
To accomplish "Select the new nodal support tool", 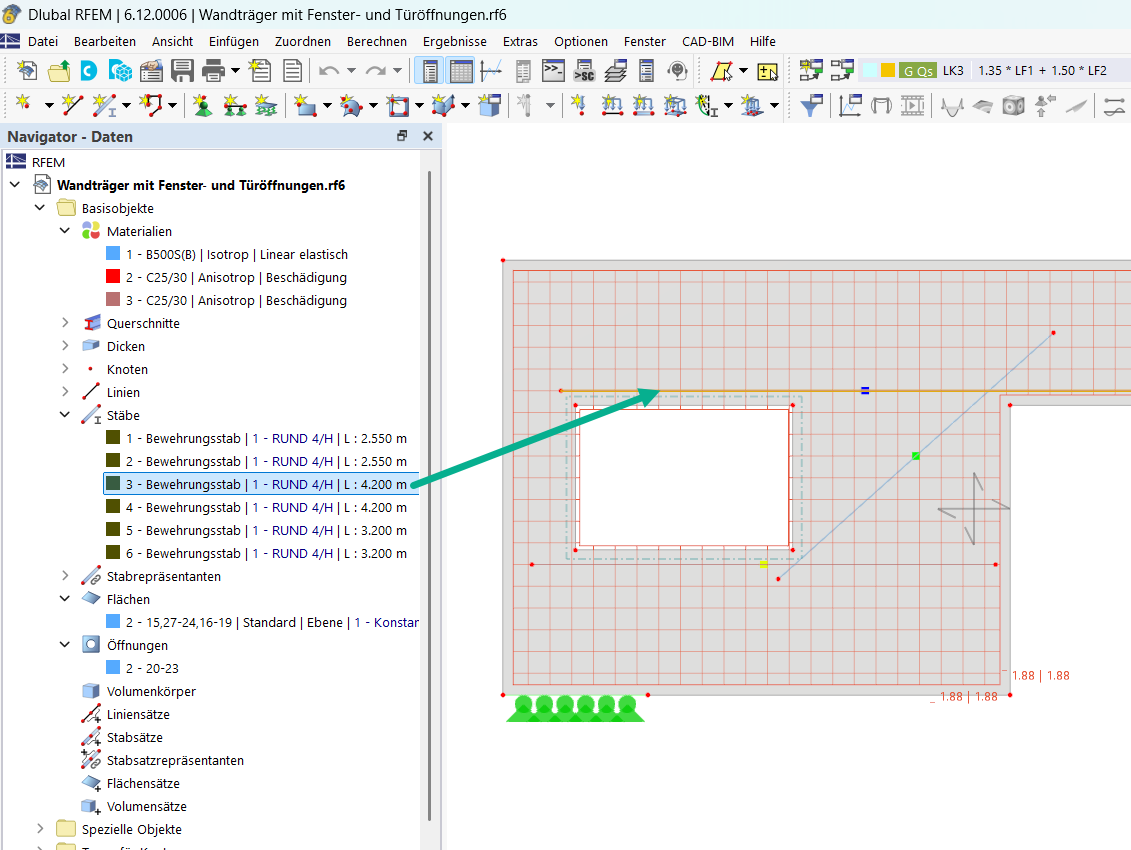I will (x=203, y=105).
